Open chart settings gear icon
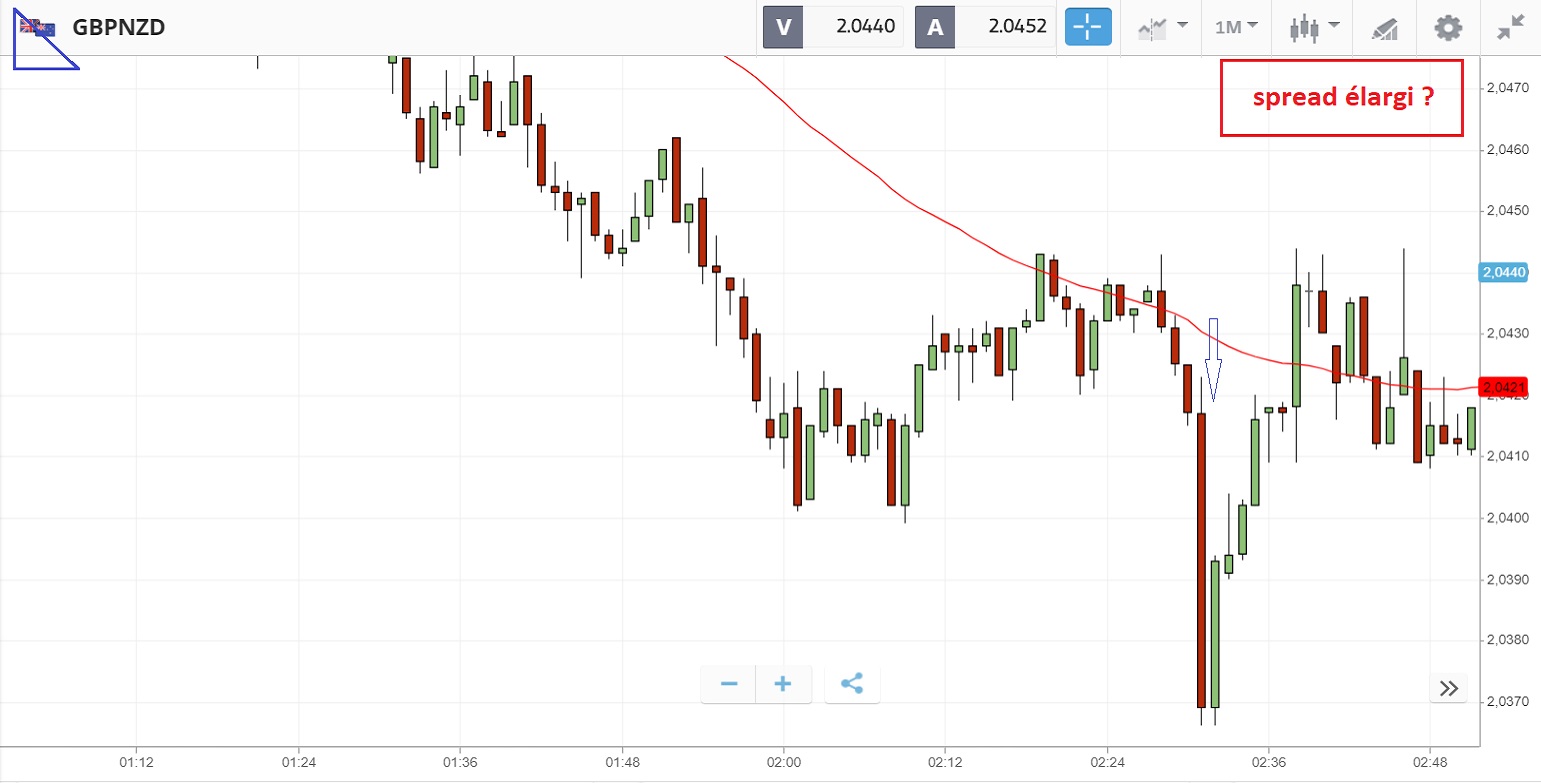The height and width of the screenshot is (783, 1541). click(1447, 27)
